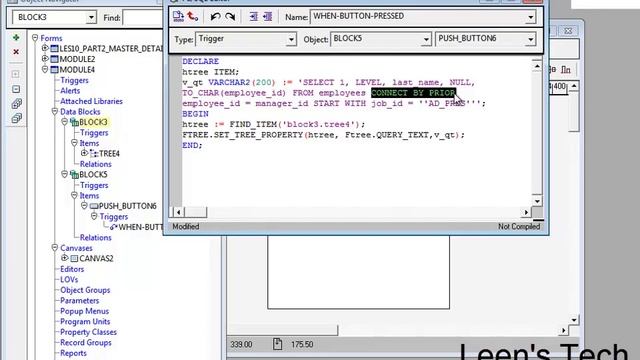This screenshot has height=360, width=640.
Task: Click the Modified status text
Action: point(186,227)
